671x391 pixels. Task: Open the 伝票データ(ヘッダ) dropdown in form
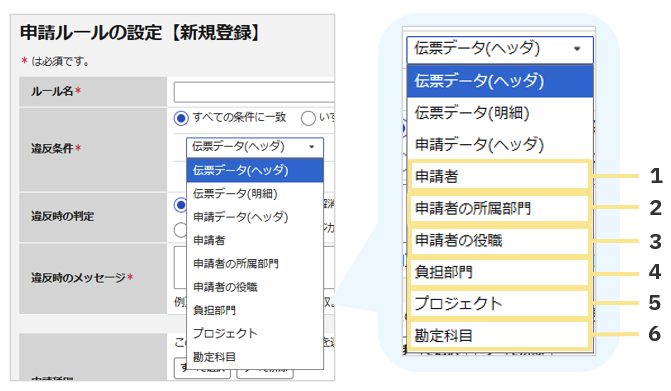pos(255,147)
